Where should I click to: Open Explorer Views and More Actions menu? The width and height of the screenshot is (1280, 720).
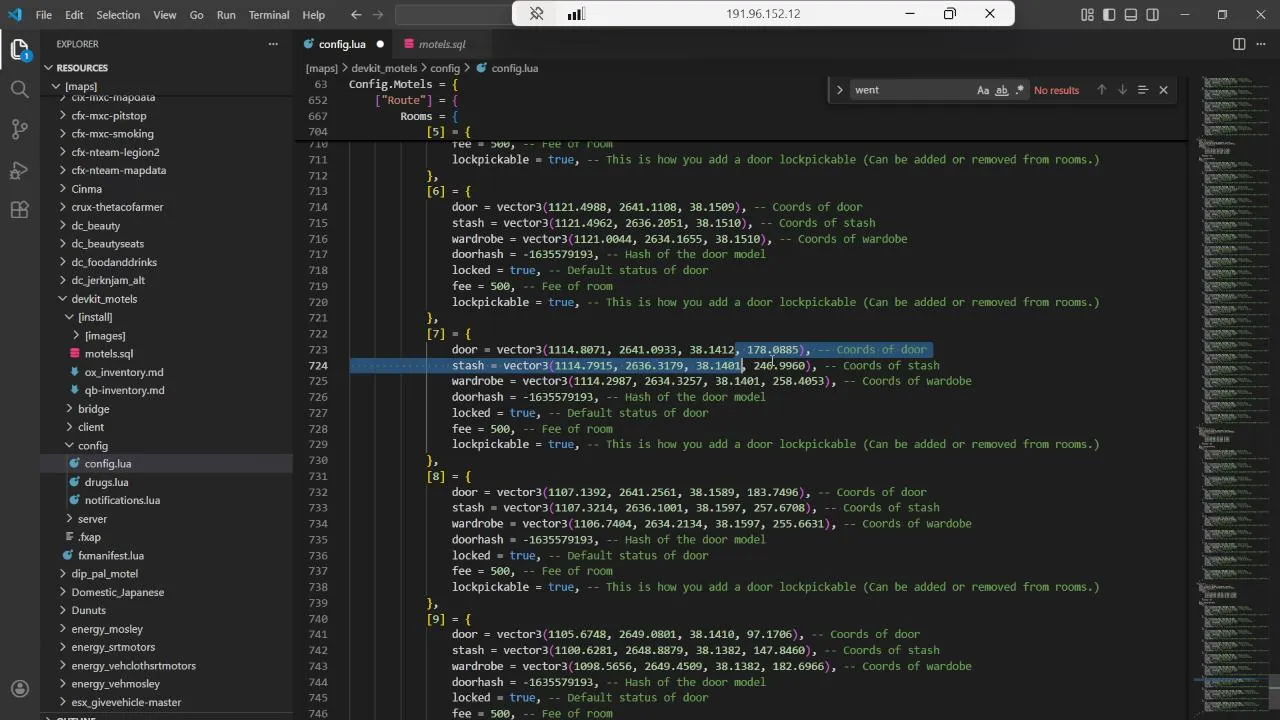pyautogui.click(x=273, y=44)
